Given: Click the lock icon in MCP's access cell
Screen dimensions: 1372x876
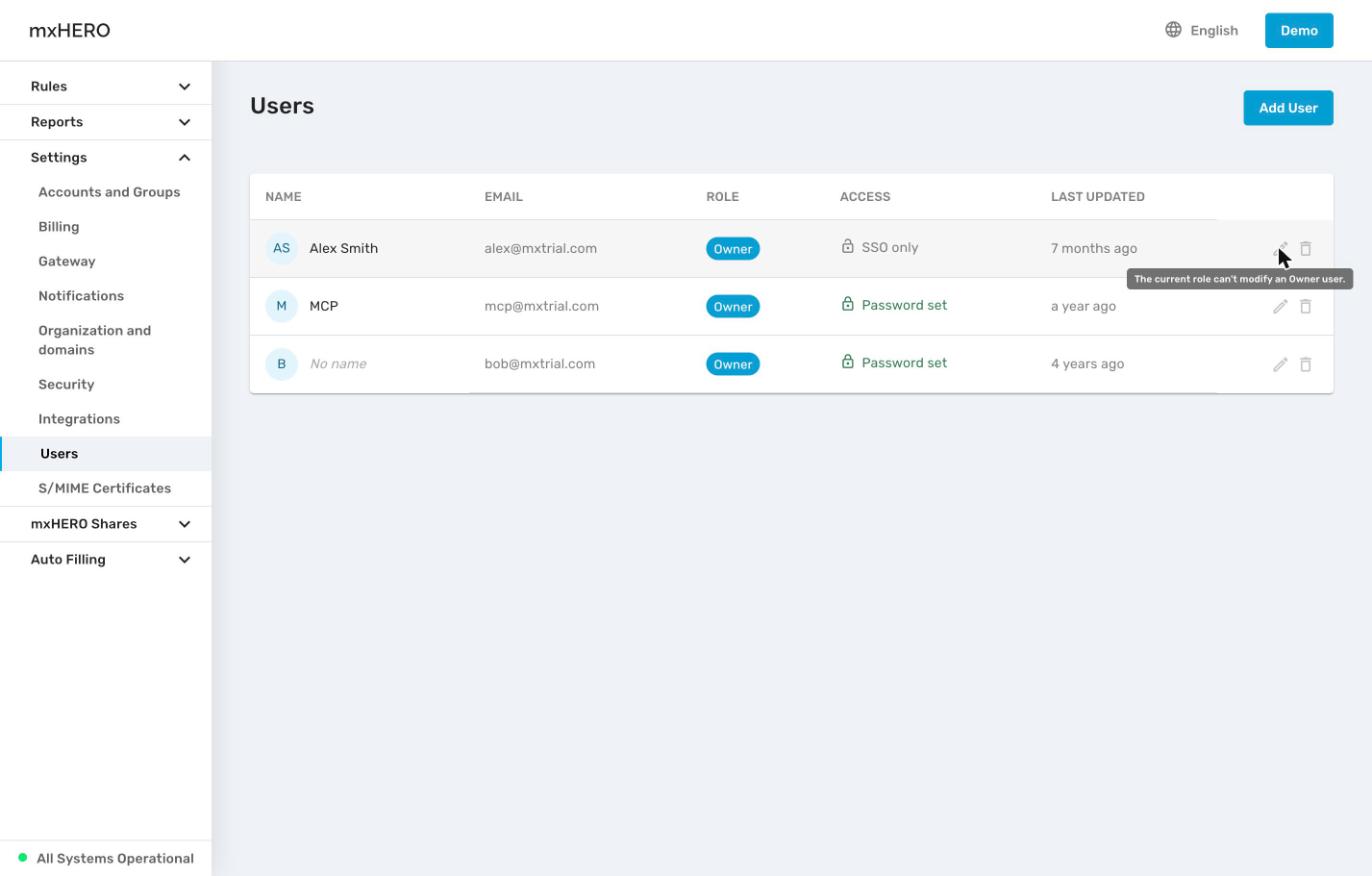Looking at the screenshot, I should coord(847,305).
